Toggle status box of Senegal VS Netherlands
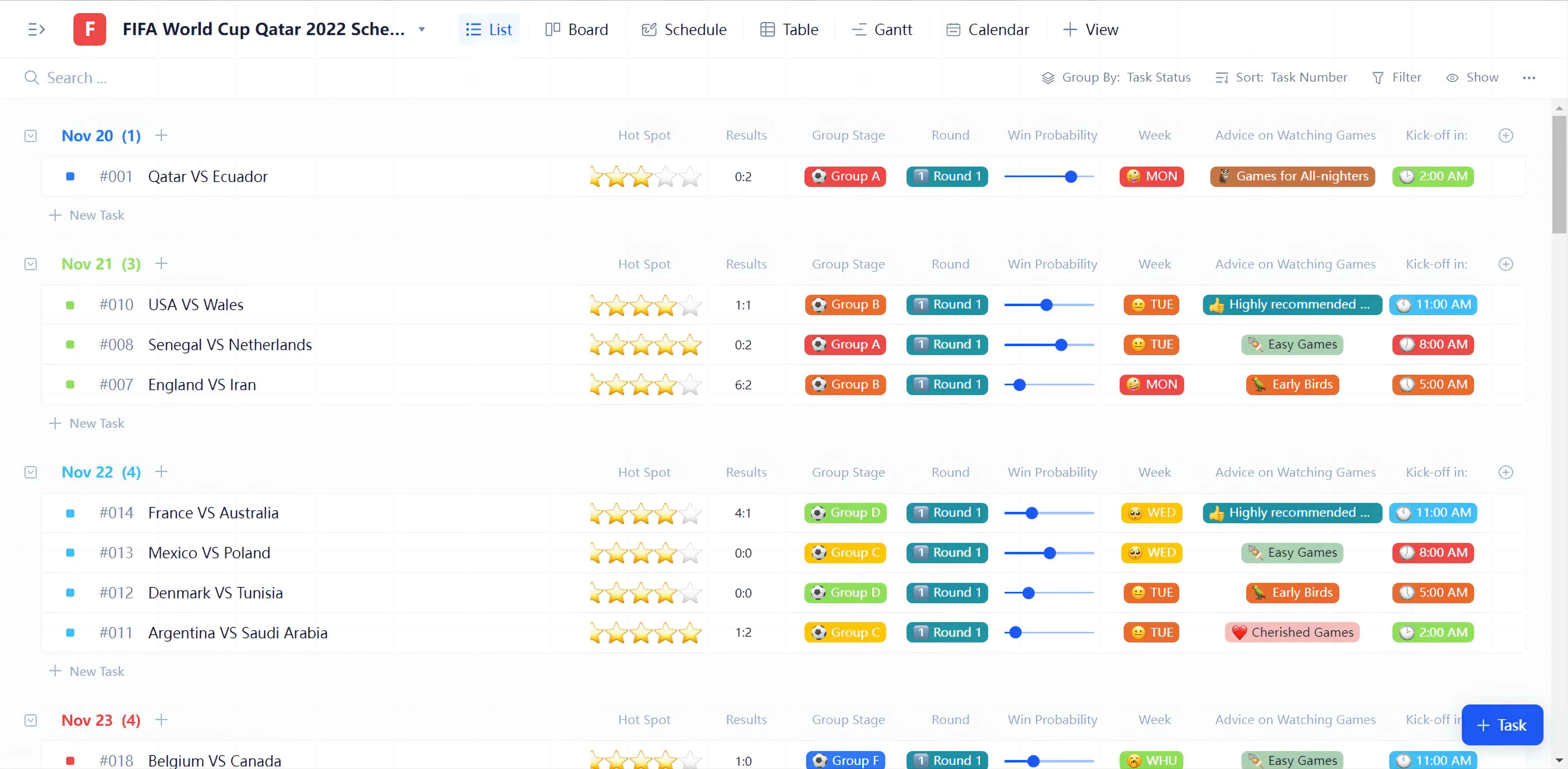 tap(70, 344)
